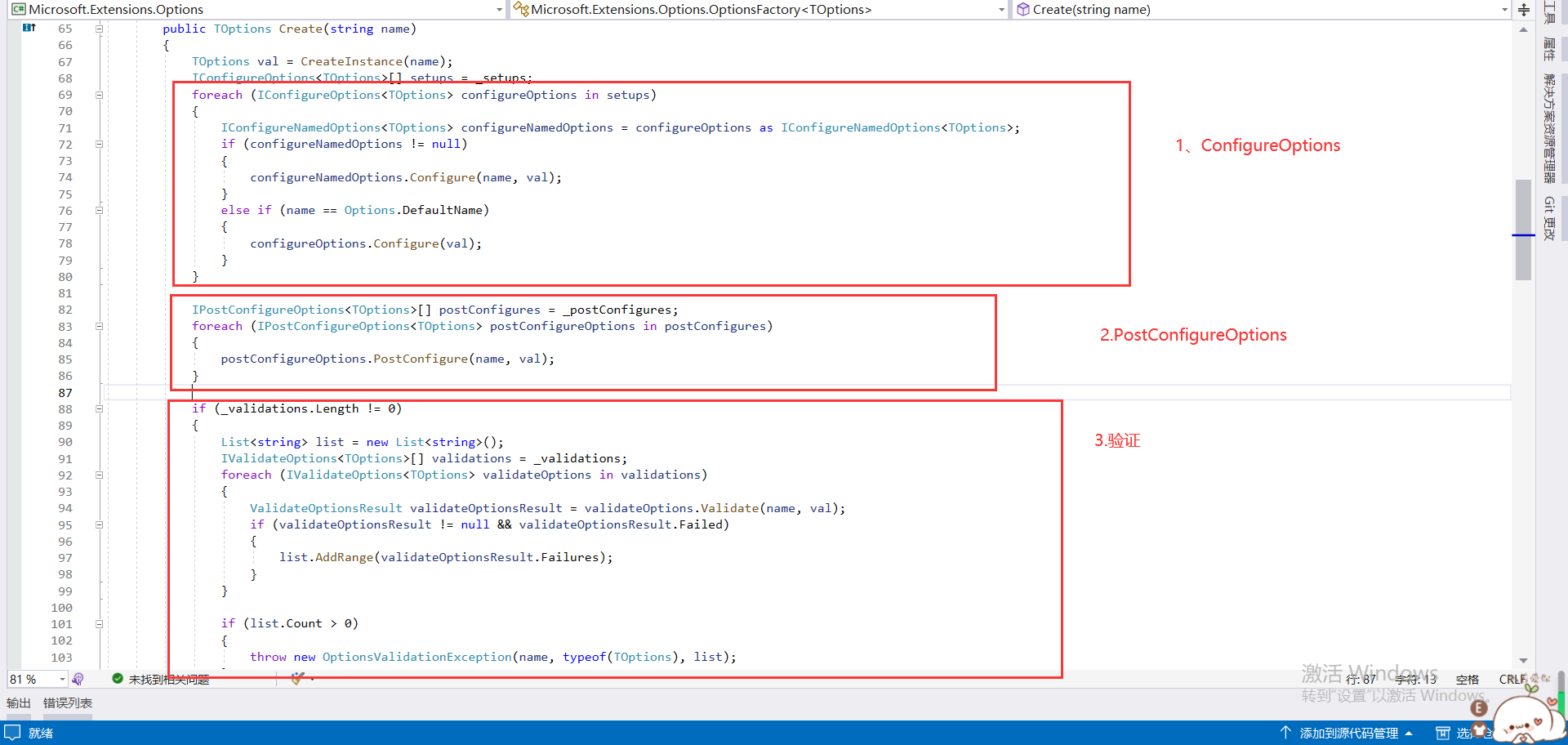Click the CRLF line ending indicator

pos(1512,679)
